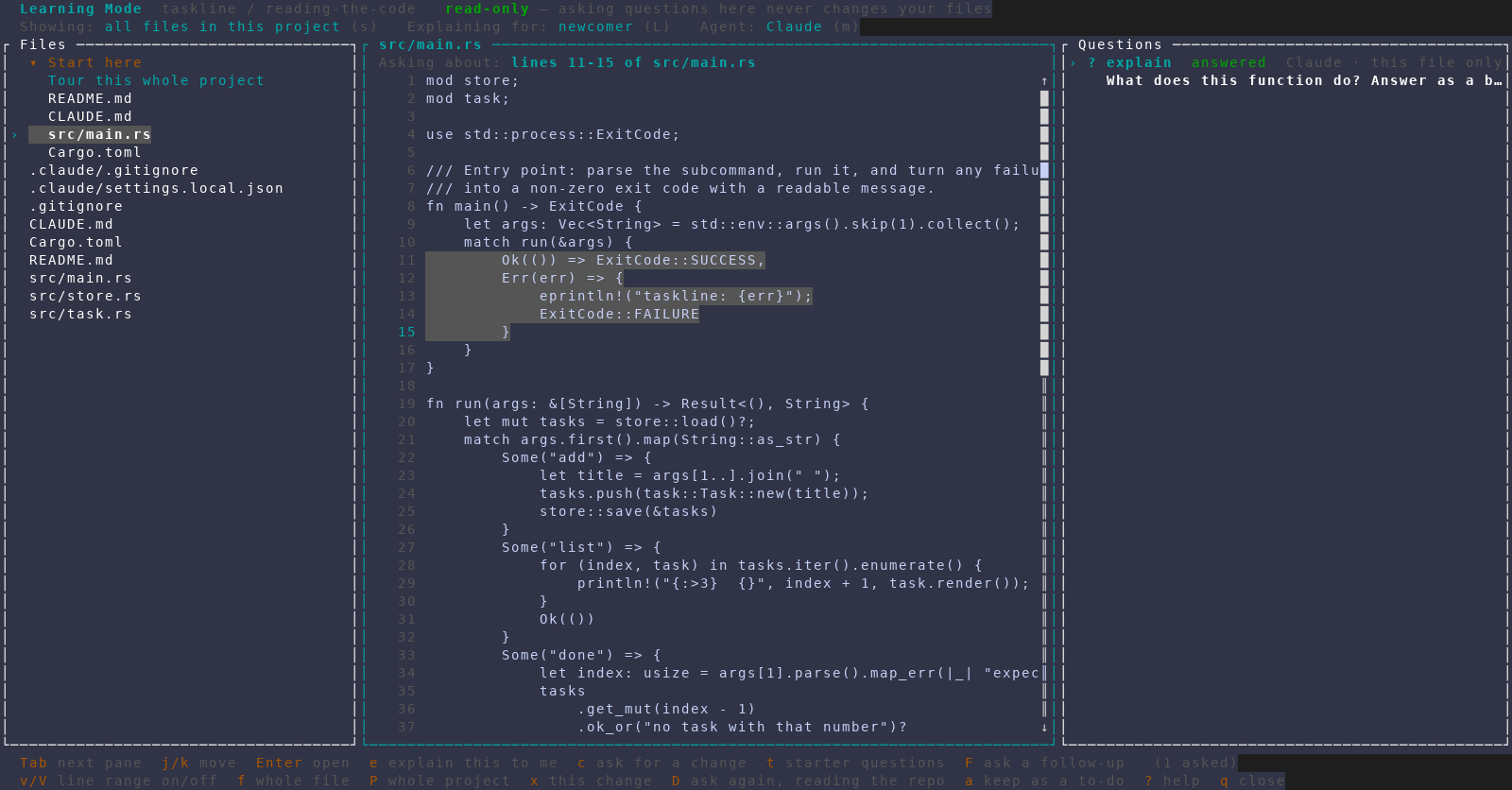Open lower README.md in file list
This screenshot has height=790, width=1512.
point(71,261)
